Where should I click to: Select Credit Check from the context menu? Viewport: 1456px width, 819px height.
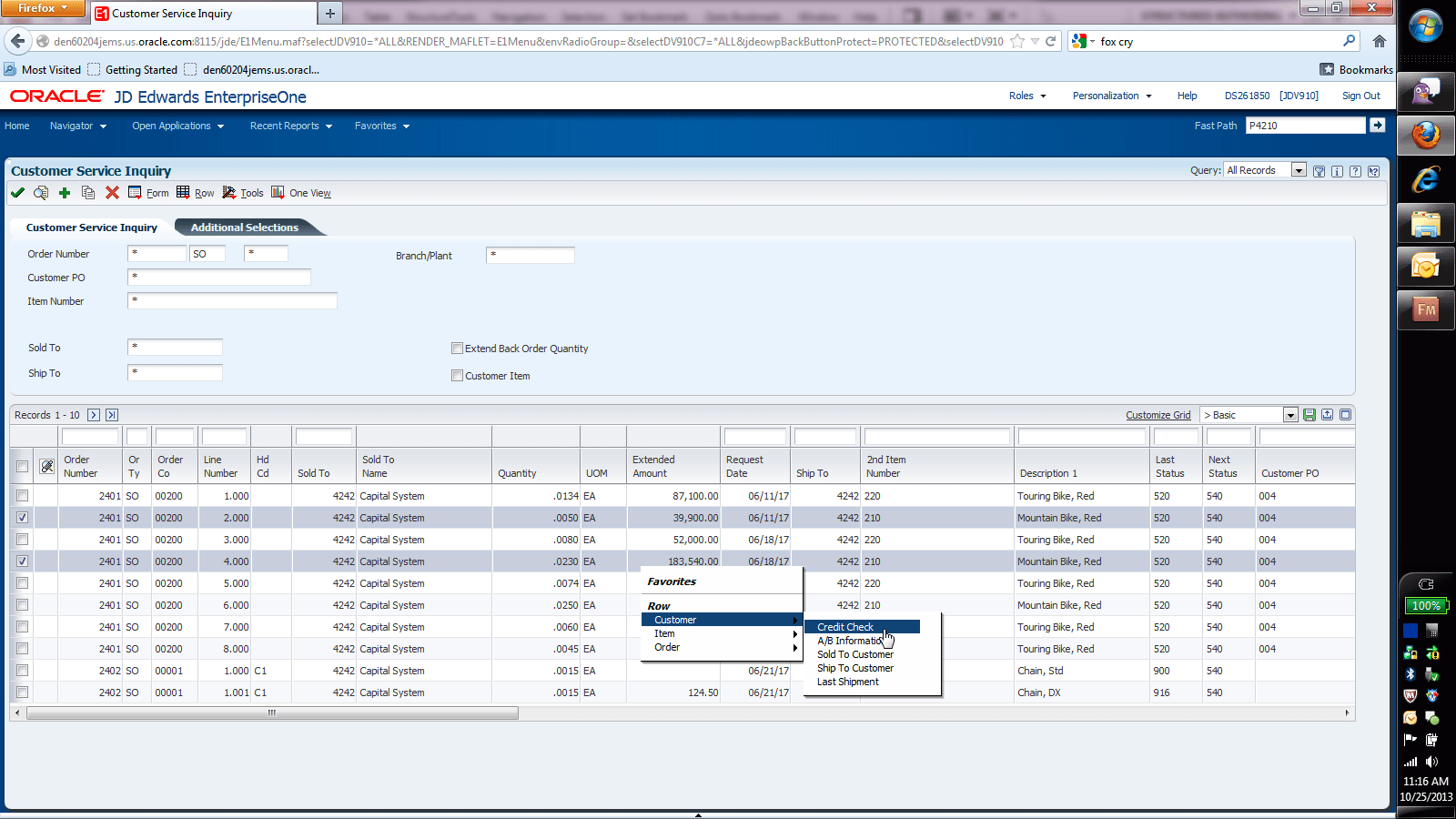tap(845, 626)
